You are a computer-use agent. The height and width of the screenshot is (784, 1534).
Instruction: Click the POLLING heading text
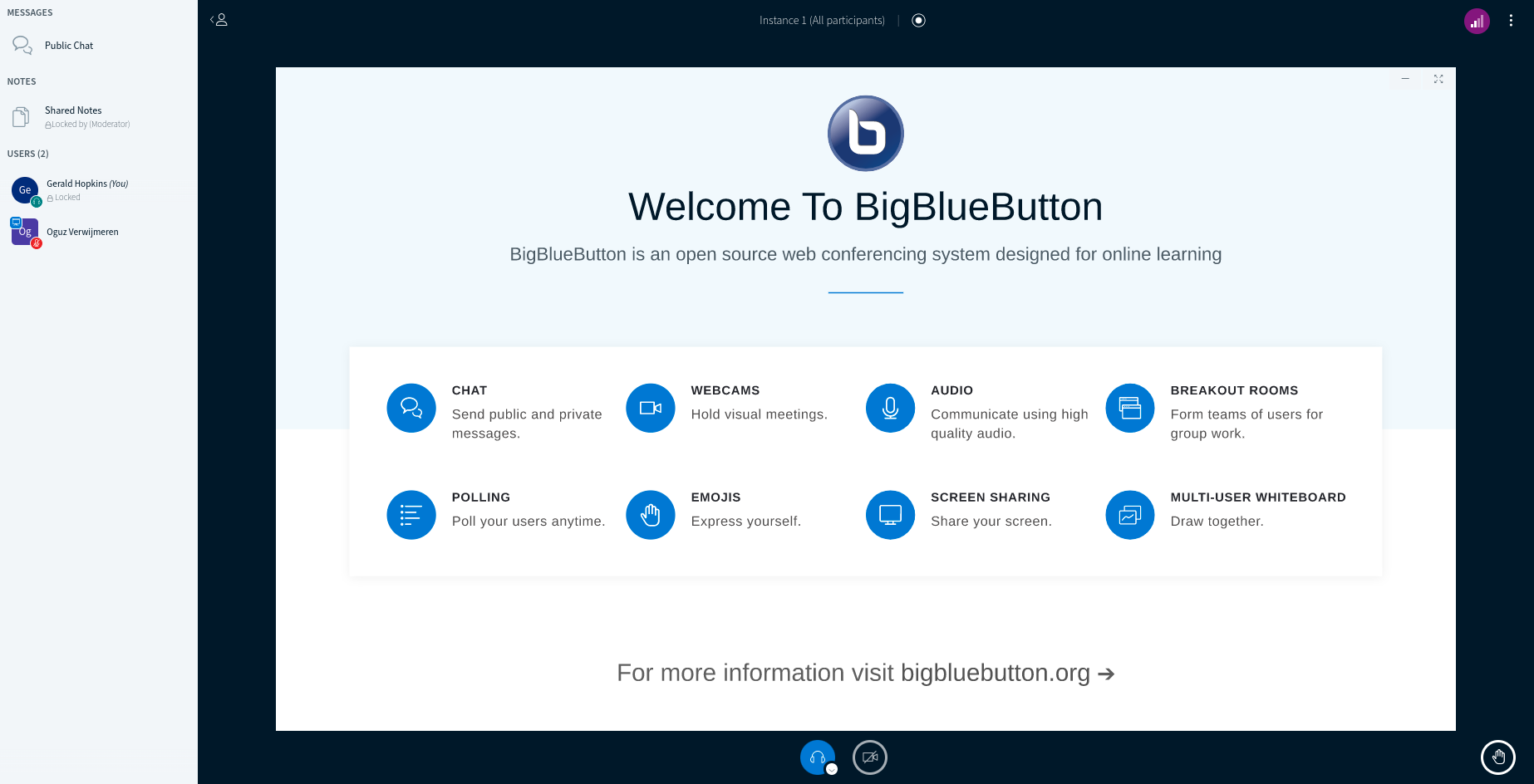tap(481, 497)
